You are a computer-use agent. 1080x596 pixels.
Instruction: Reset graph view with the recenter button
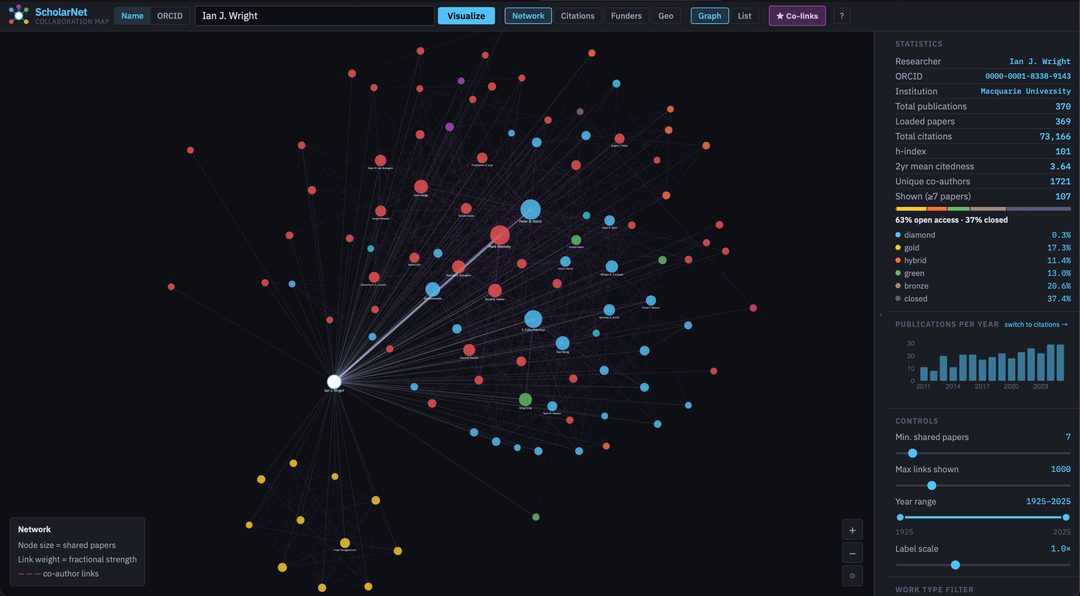click(852, 576)
